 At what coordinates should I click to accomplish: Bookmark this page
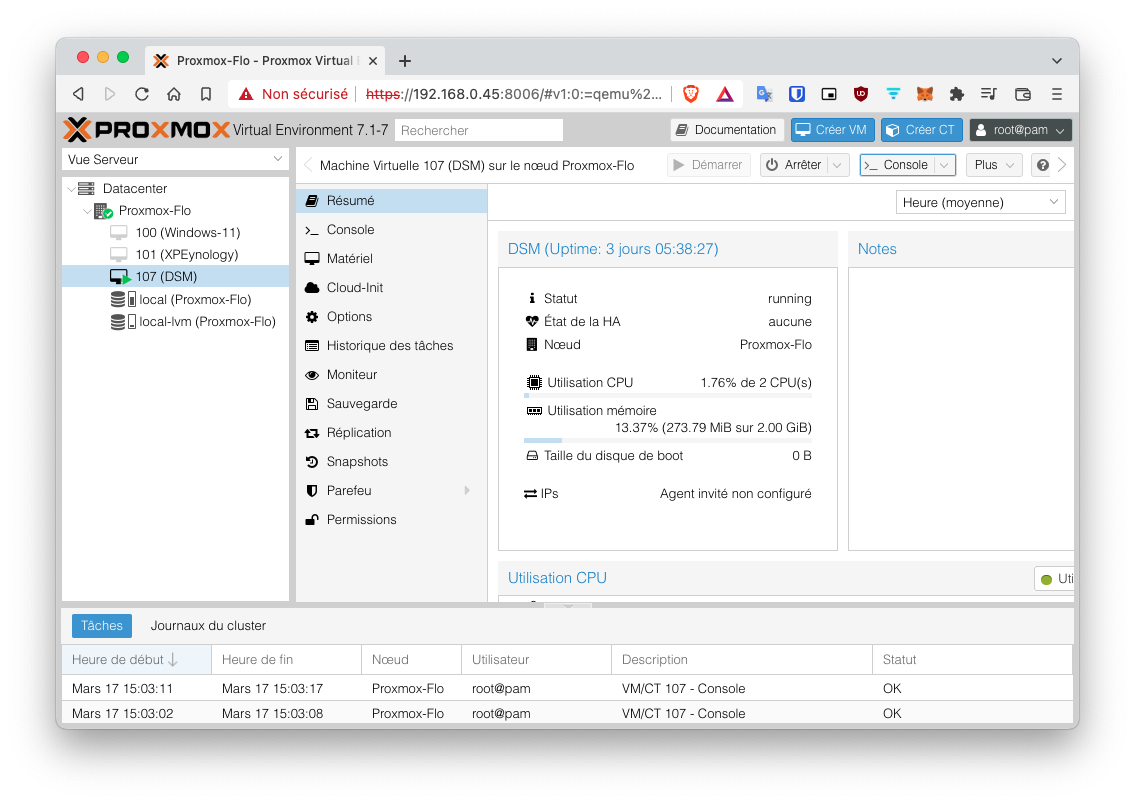[x=206, y=94]
